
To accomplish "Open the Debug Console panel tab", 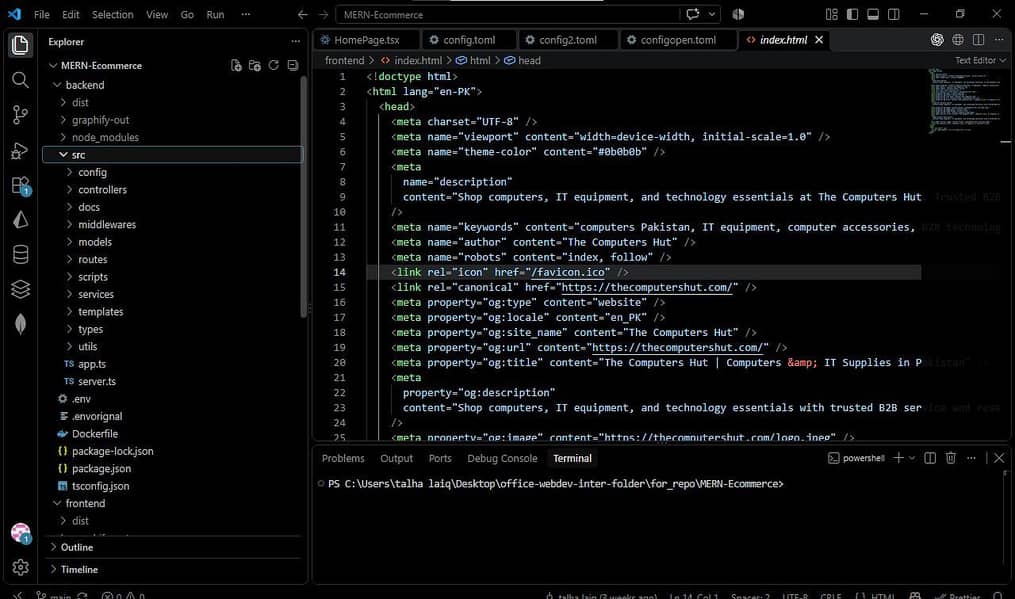I will [x=502, y=458].
